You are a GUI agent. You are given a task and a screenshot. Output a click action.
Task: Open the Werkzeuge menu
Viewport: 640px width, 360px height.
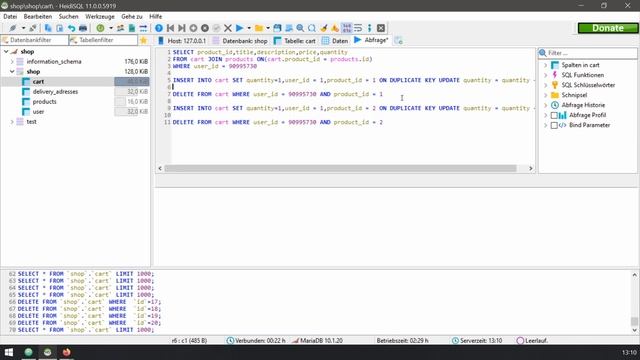[100, 16]
